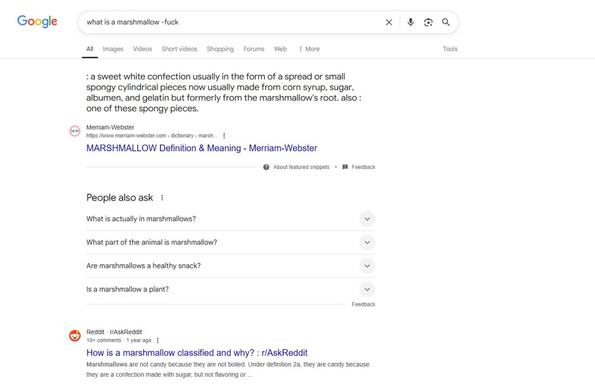
Task: Start voice search with microphone icon
Action: [410, 22]
